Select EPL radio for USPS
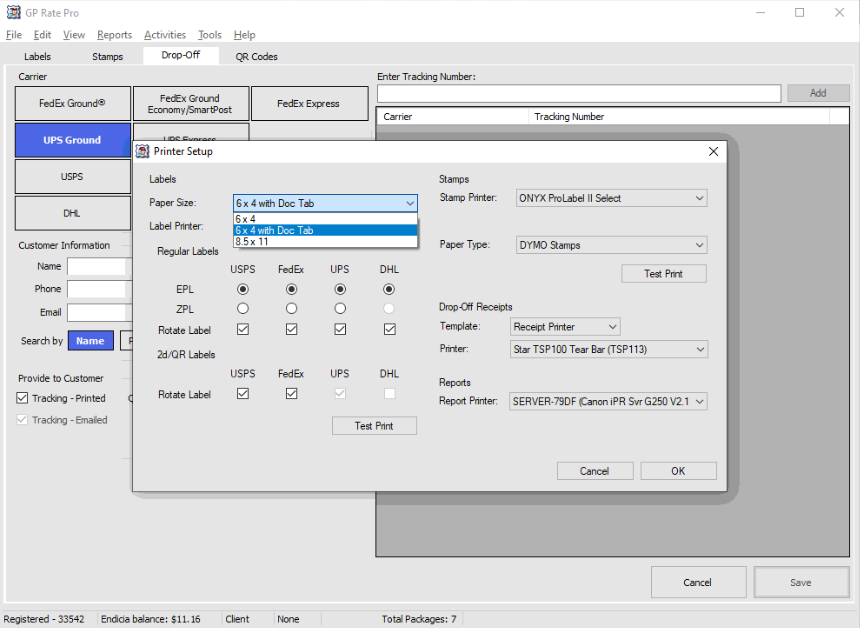 pyautogui.click(x=242, y=289)
